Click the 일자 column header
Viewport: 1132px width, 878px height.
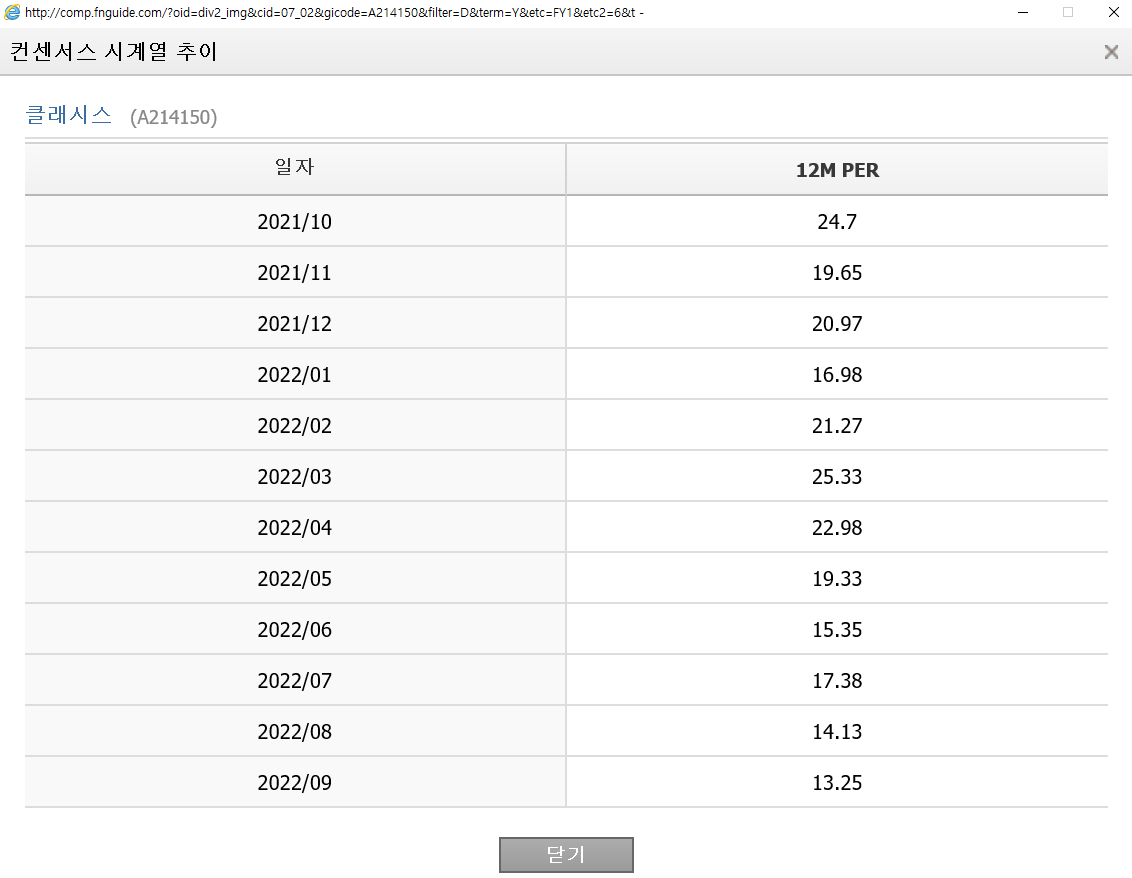pyautogui.click(x=295, y=168)
